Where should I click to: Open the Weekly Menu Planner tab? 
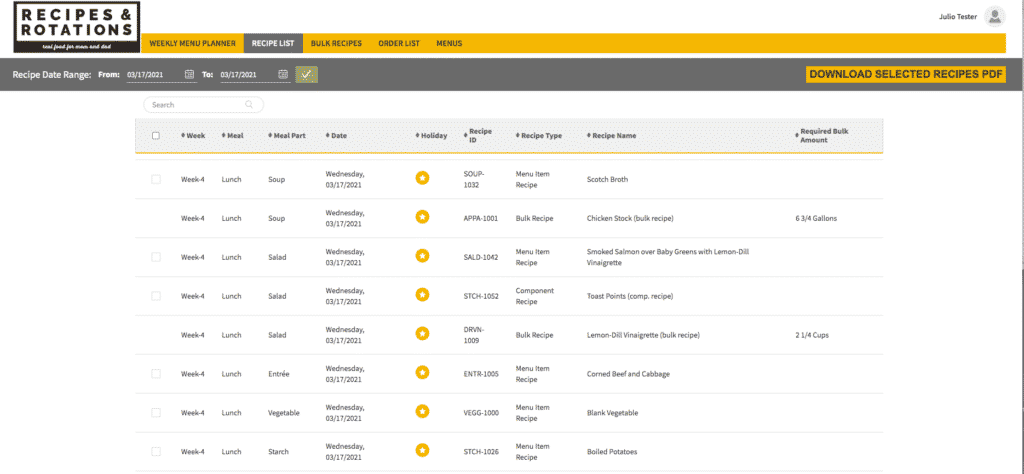193,43
